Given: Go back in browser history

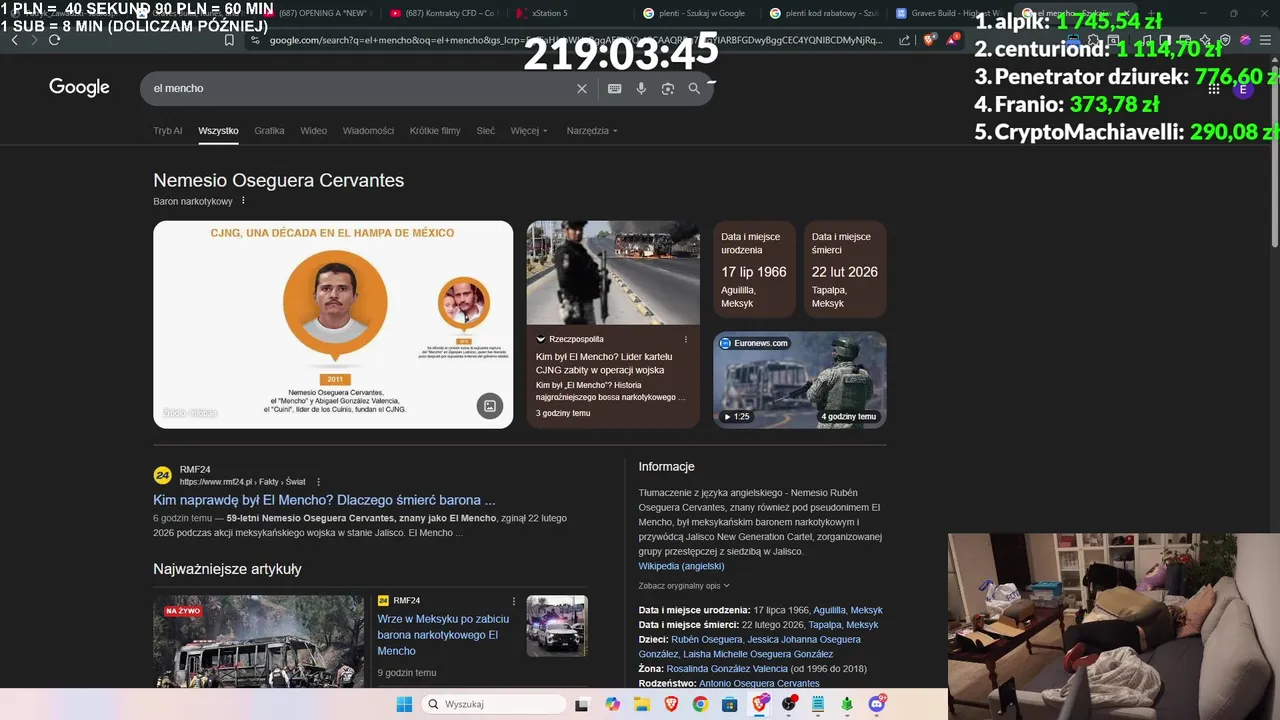Looking at the screenshot, I should 14,40.
